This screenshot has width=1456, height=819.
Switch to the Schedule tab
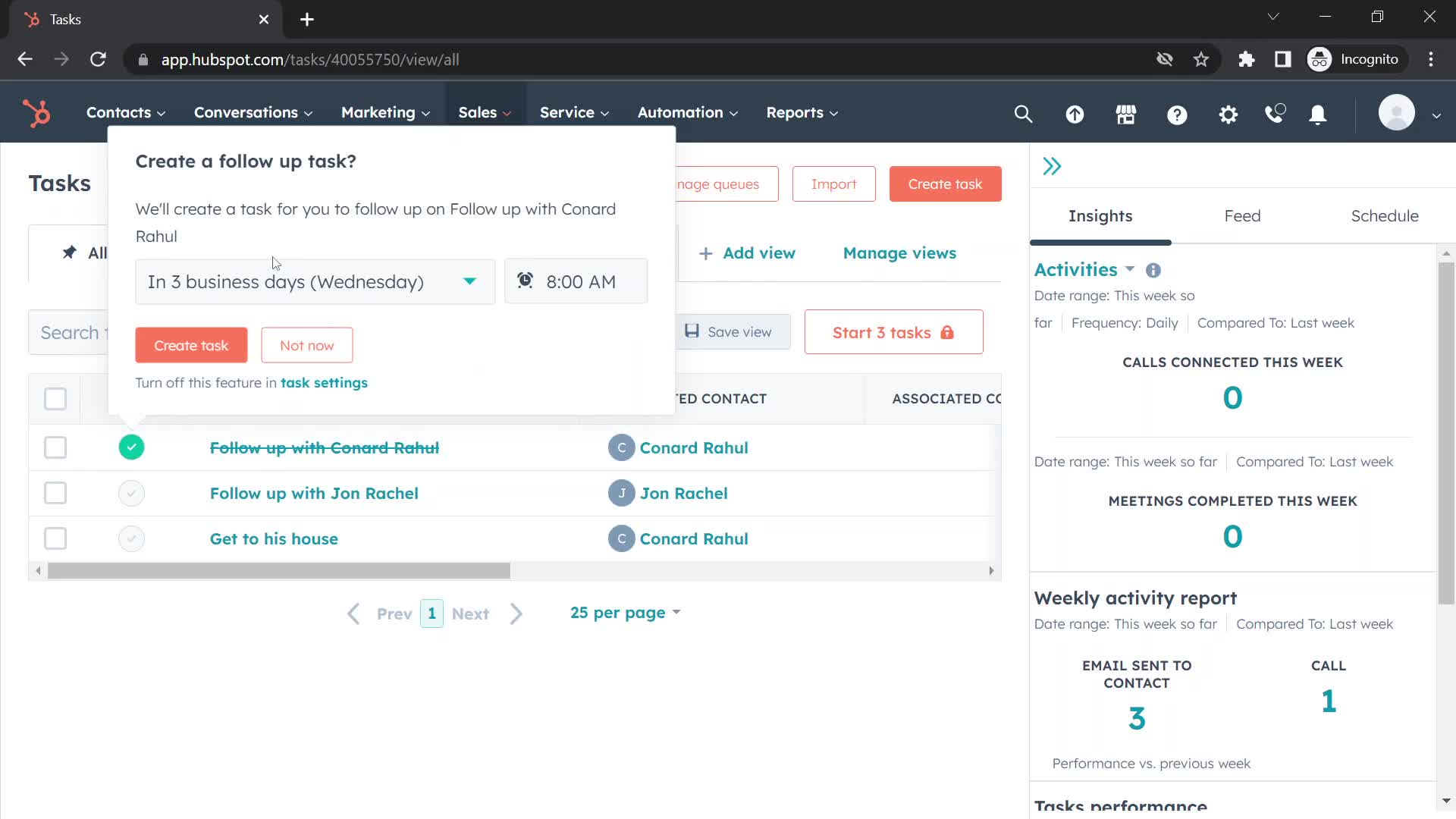pyautogui.click(x=1385, y=215)
